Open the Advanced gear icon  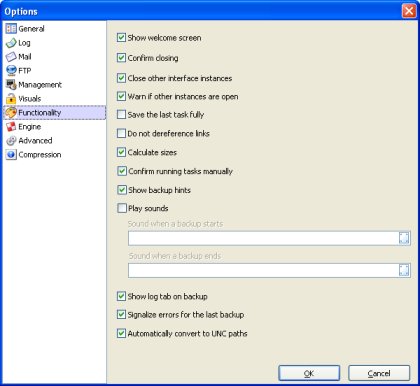11,141
